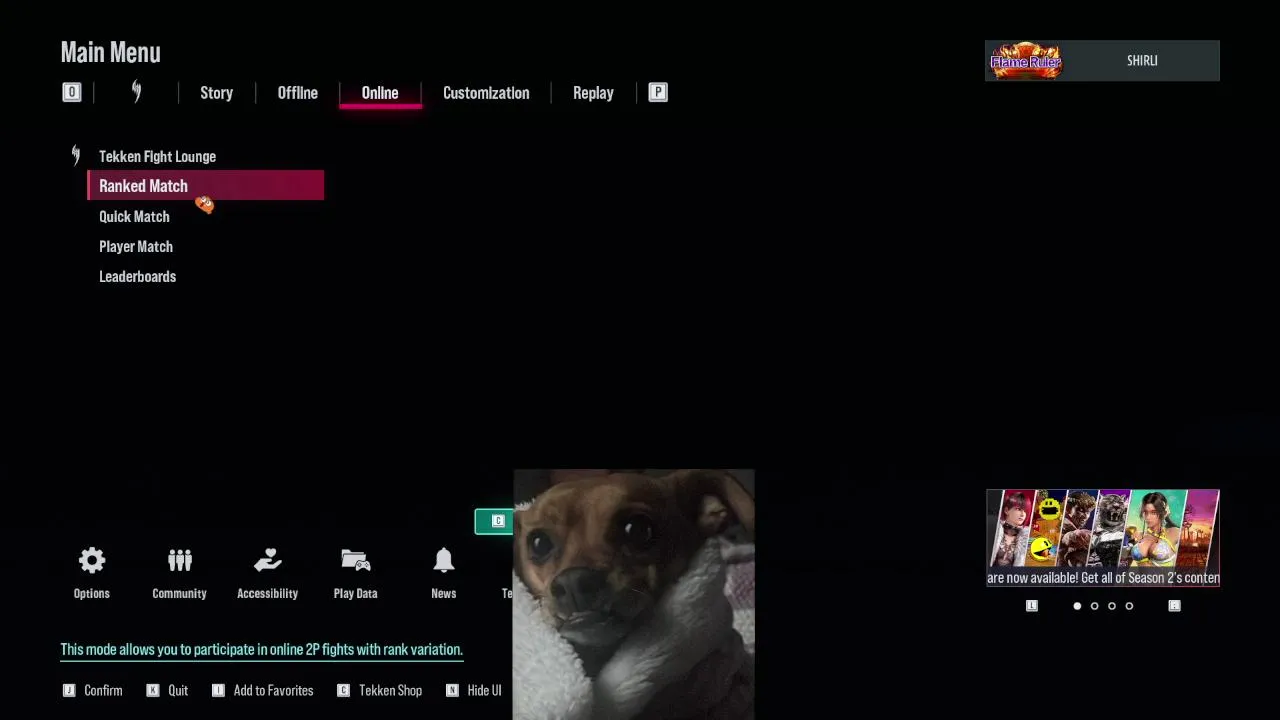Click the I key icon for Add to Favorites
1280x720 pixels.
[x=218, y=690]
